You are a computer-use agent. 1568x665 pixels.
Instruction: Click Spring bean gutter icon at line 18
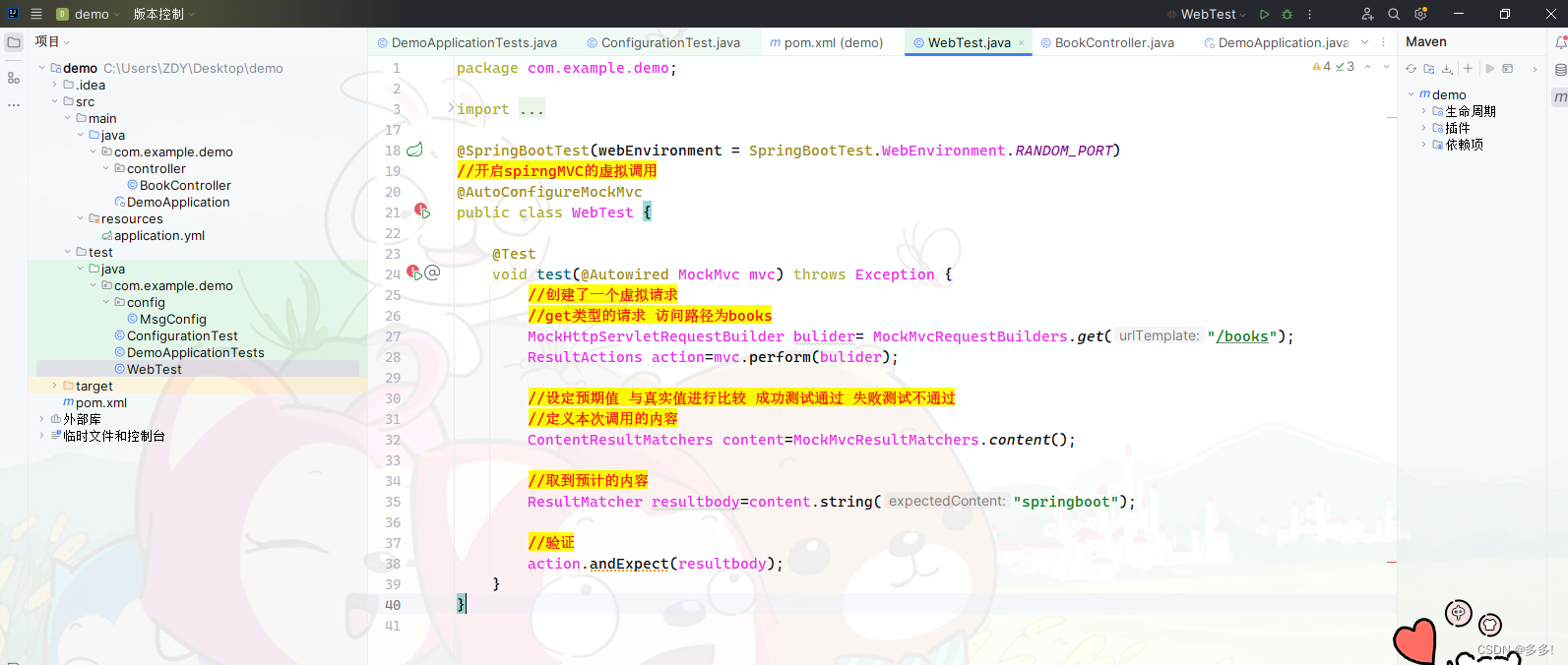tap(414, 150)
